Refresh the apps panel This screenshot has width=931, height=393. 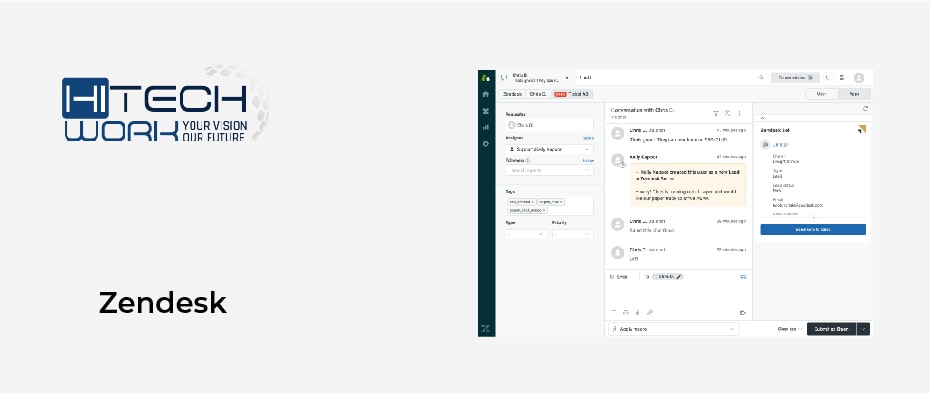[865, 109]
